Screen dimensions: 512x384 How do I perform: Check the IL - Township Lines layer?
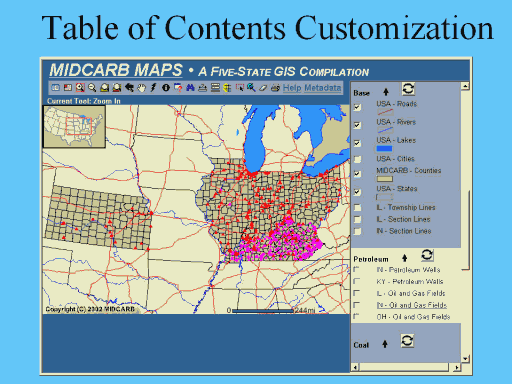(x=357, y=207)
